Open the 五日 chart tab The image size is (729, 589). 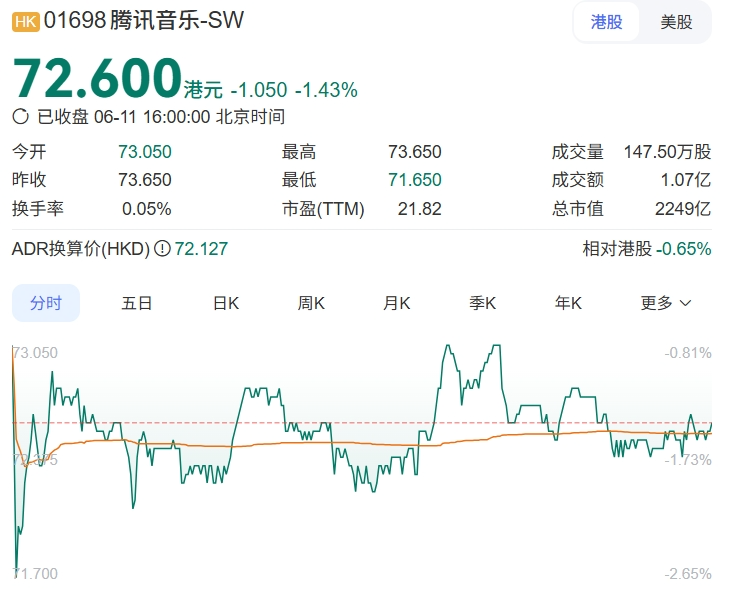tap(137, 303)
